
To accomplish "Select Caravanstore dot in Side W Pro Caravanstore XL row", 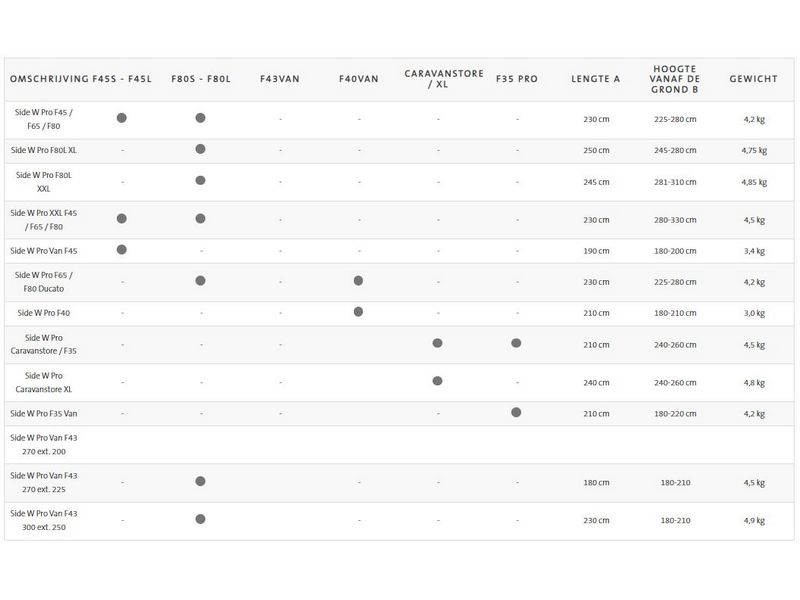I will coord(437,381).
